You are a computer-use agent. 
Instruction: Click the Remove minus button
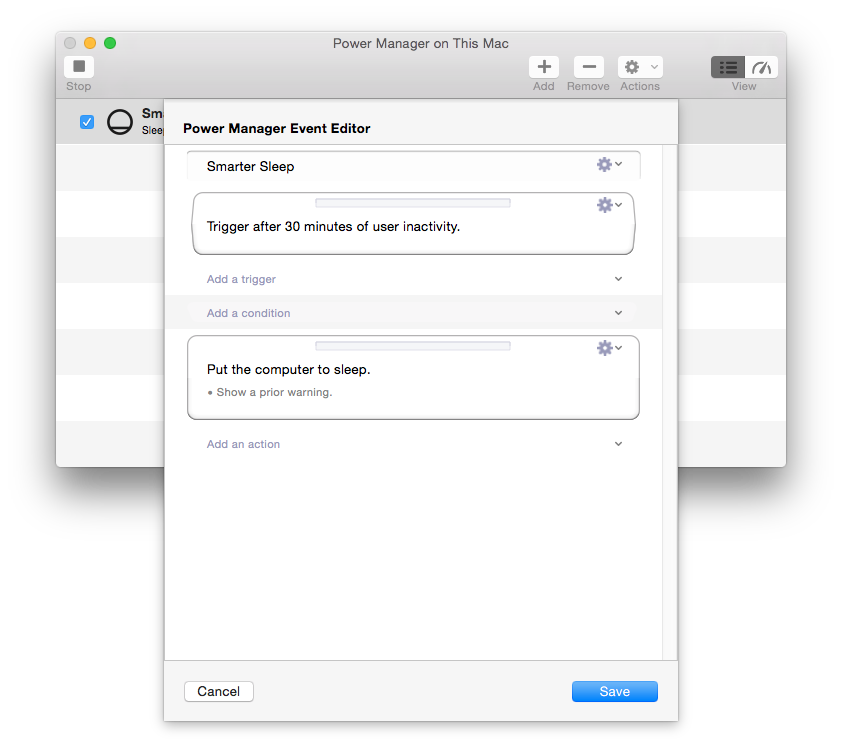tap(589, 67)
